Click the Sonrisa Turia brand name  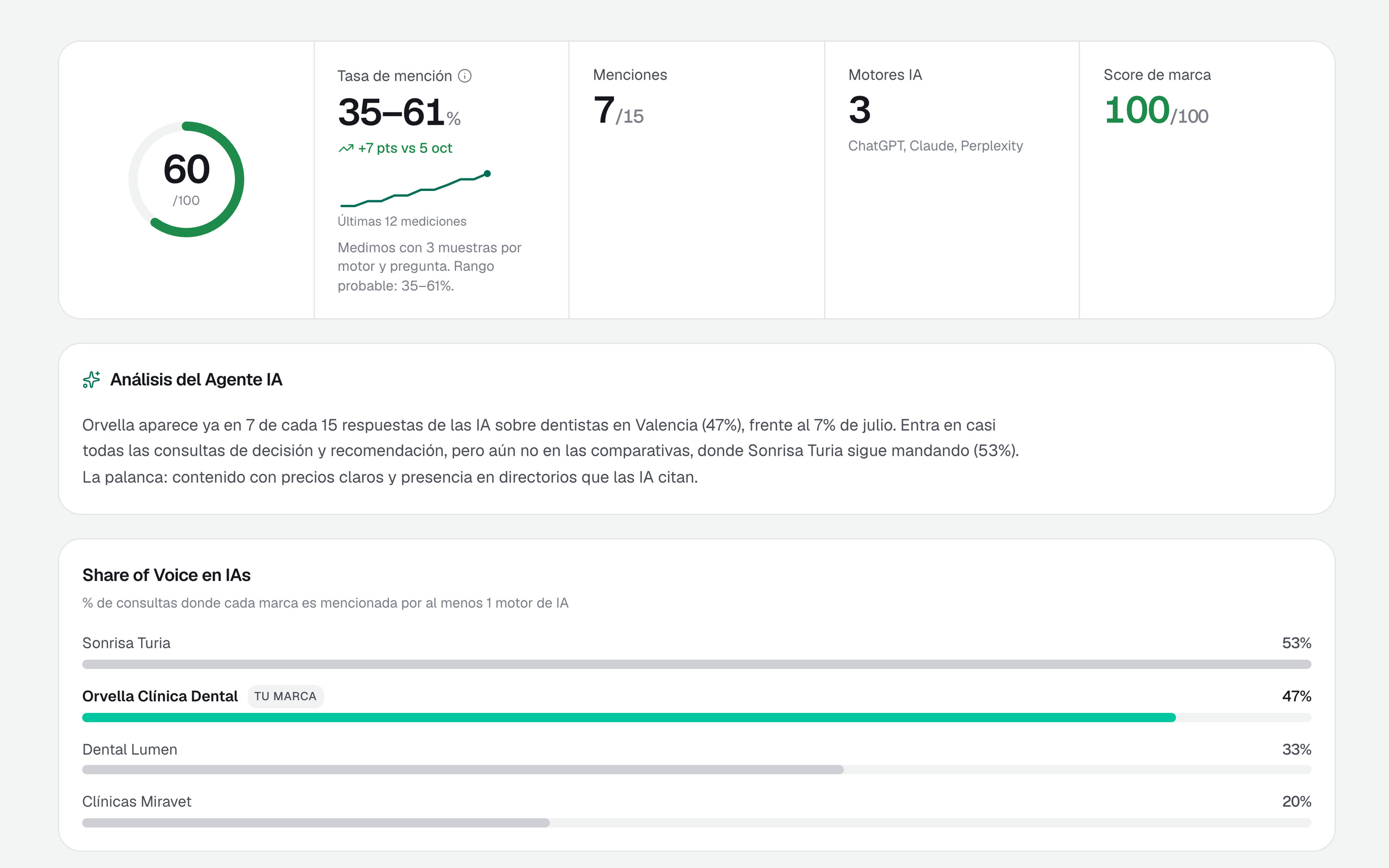tap(126, 643)
